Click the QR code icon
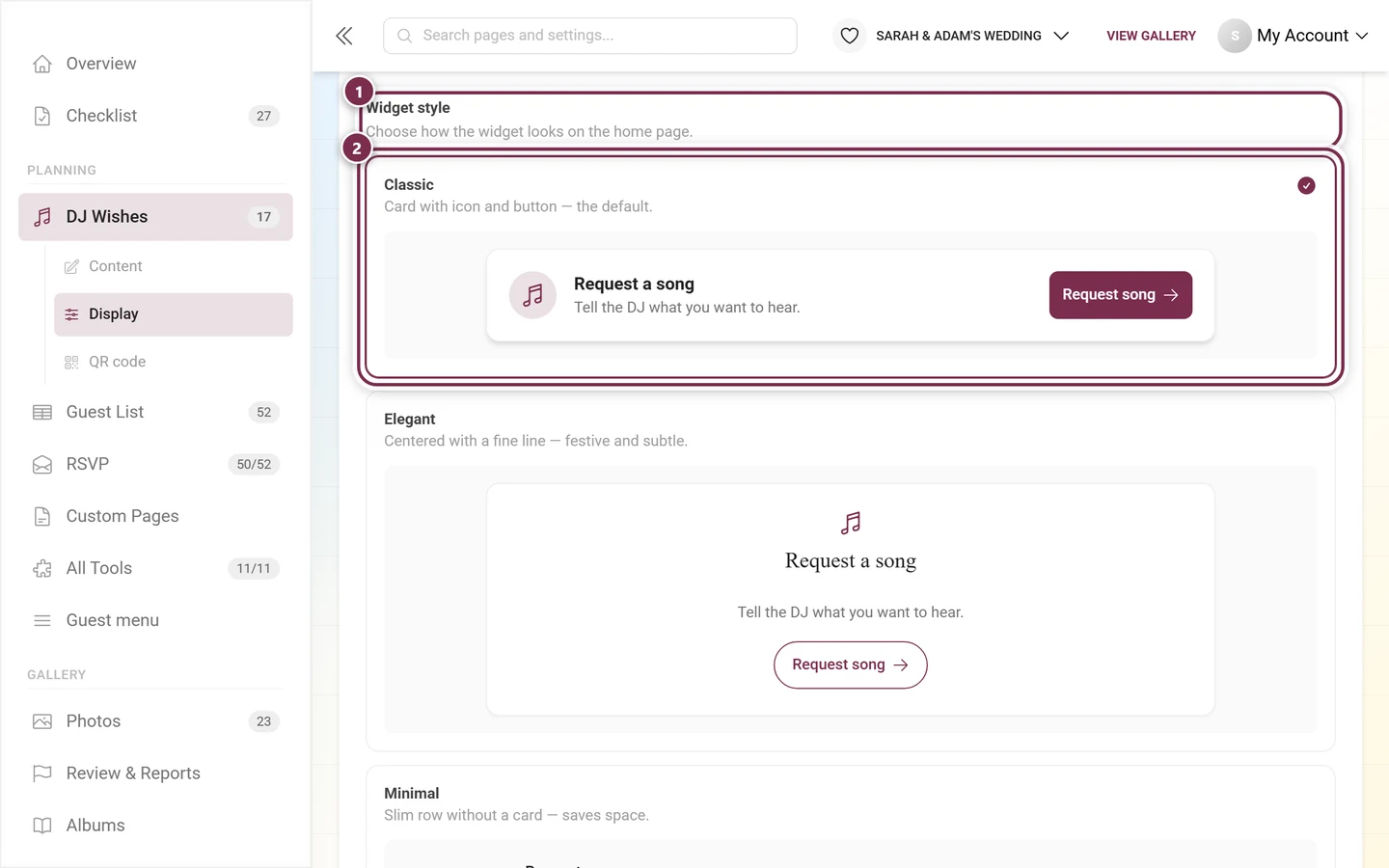The height and width of the screenshot is (868, 1389). tap(71, 362)
